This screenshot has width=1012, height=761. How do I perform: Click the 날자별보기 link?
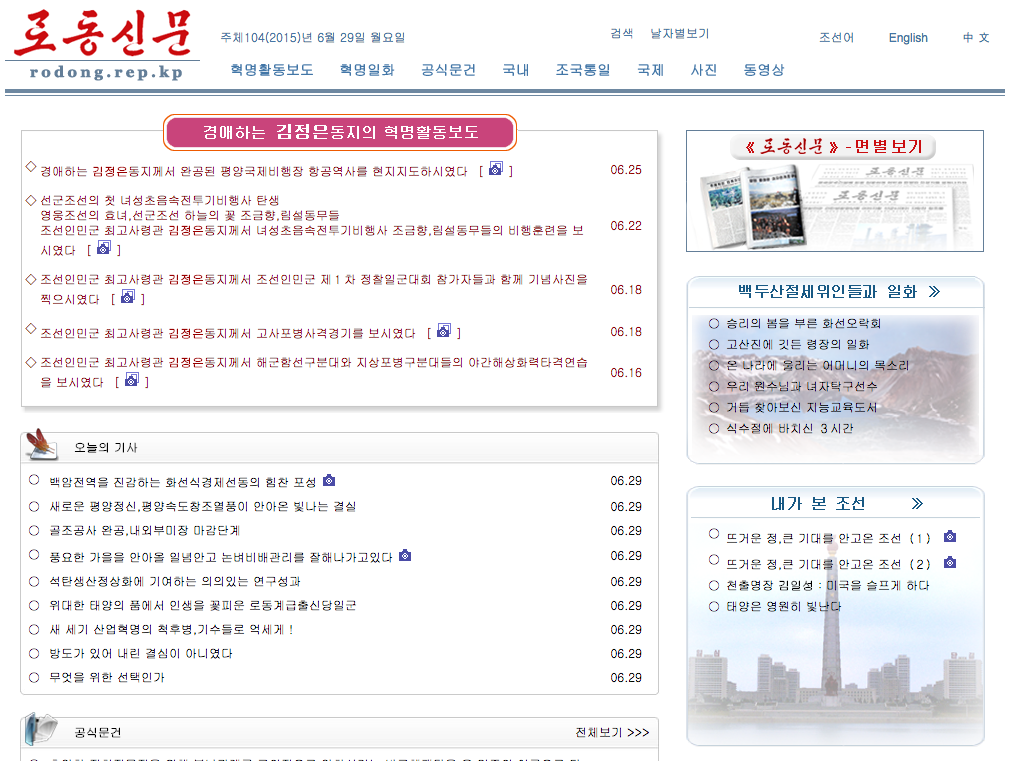(x=679, y=33)
